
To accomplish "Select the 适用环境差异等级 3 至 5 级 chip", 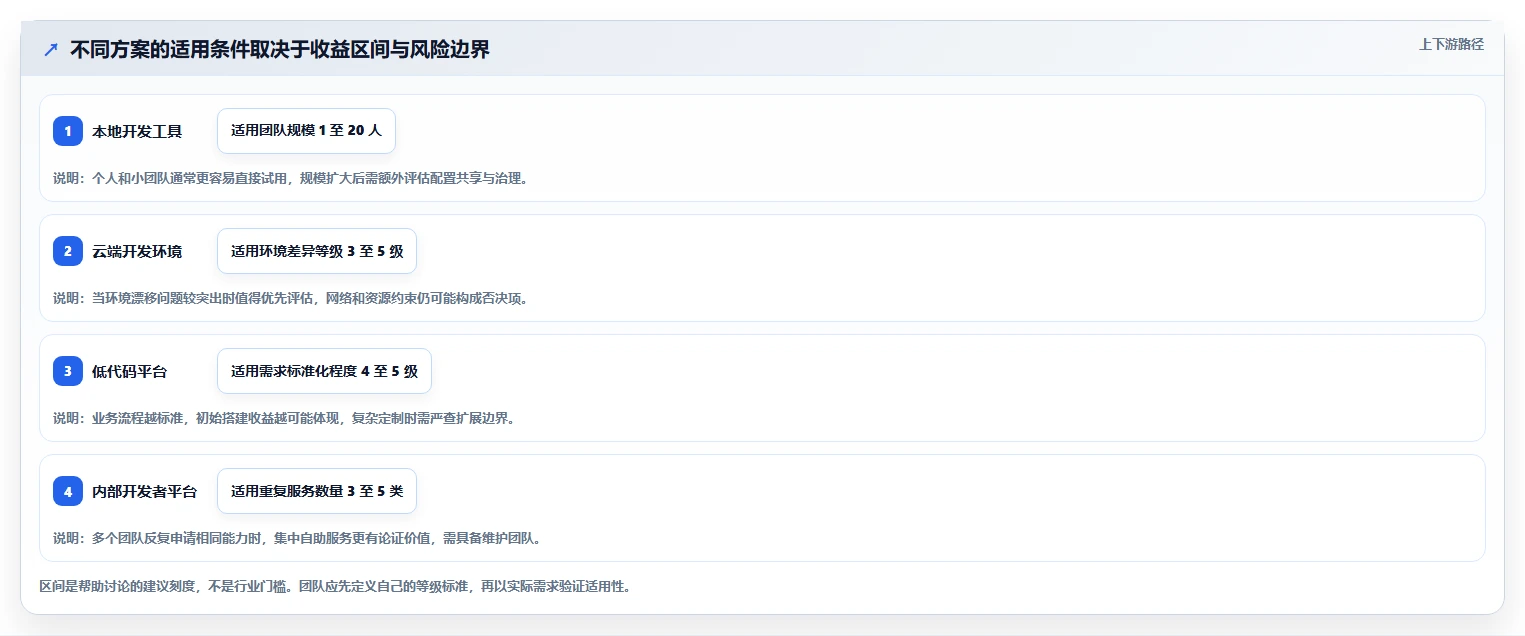I will point(317,251).
